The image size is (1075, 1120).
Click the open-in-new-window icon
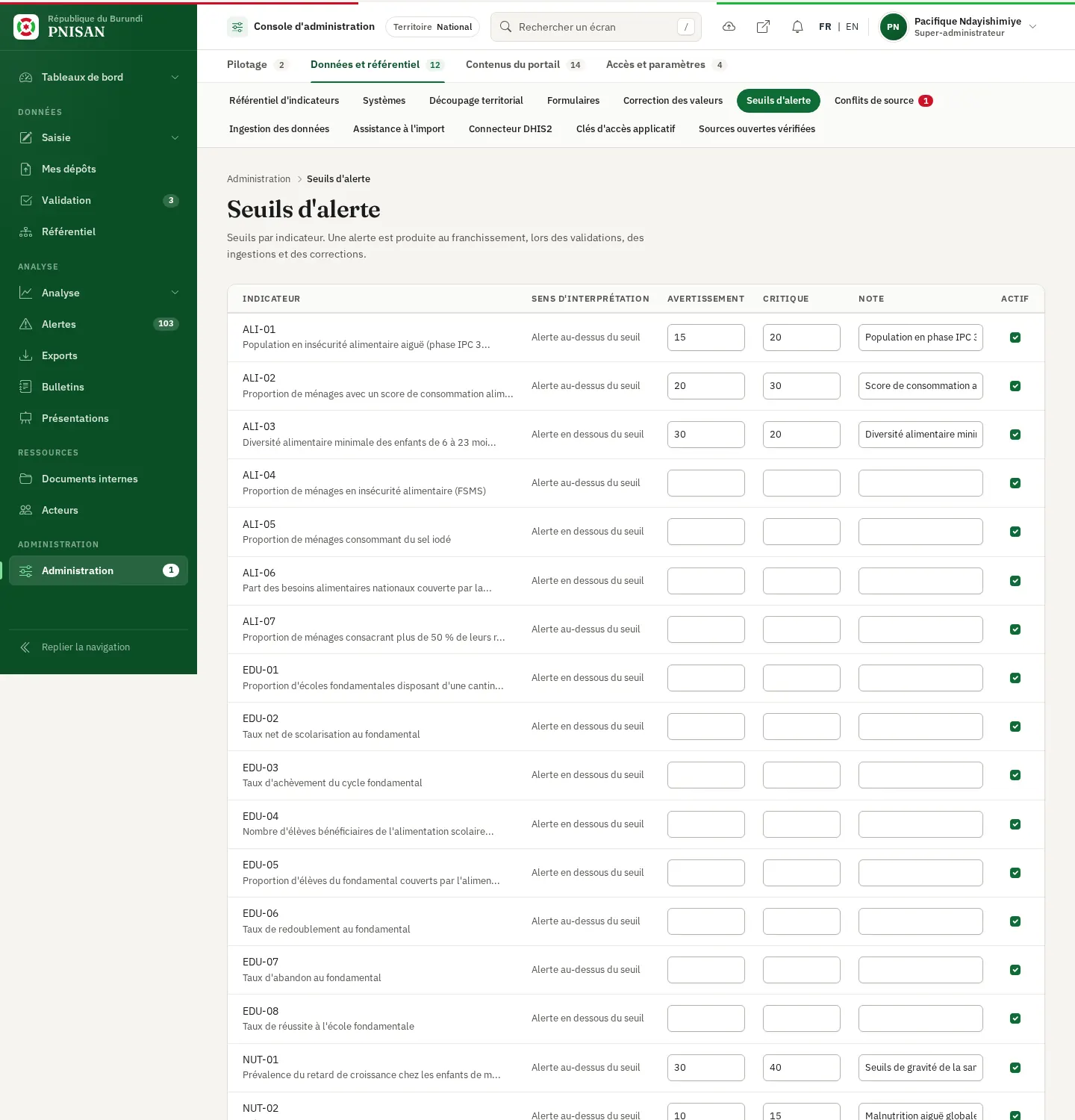point(763,27)
